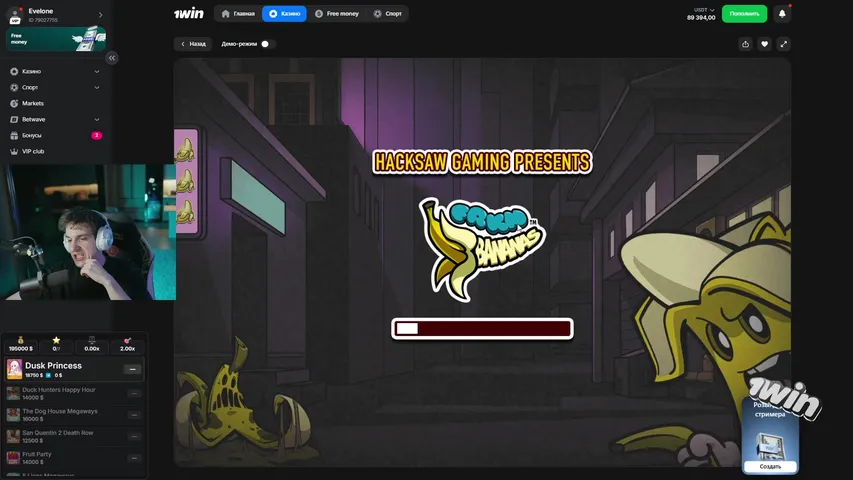Expand the Спорт sidebar section
The width and height of the screenshot is (853, 480).
pyautogui.click(x=97, y=87)
